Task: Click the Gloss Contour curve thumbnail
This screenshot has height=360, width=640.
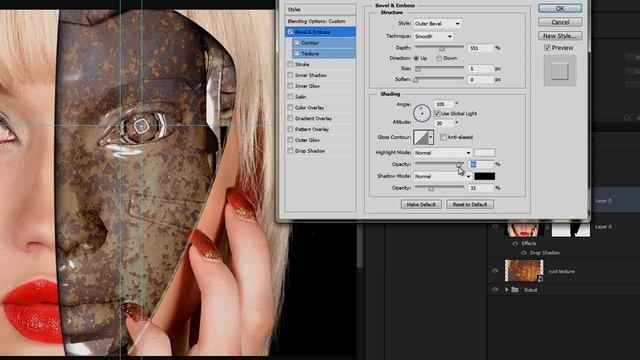Action: 421,138
